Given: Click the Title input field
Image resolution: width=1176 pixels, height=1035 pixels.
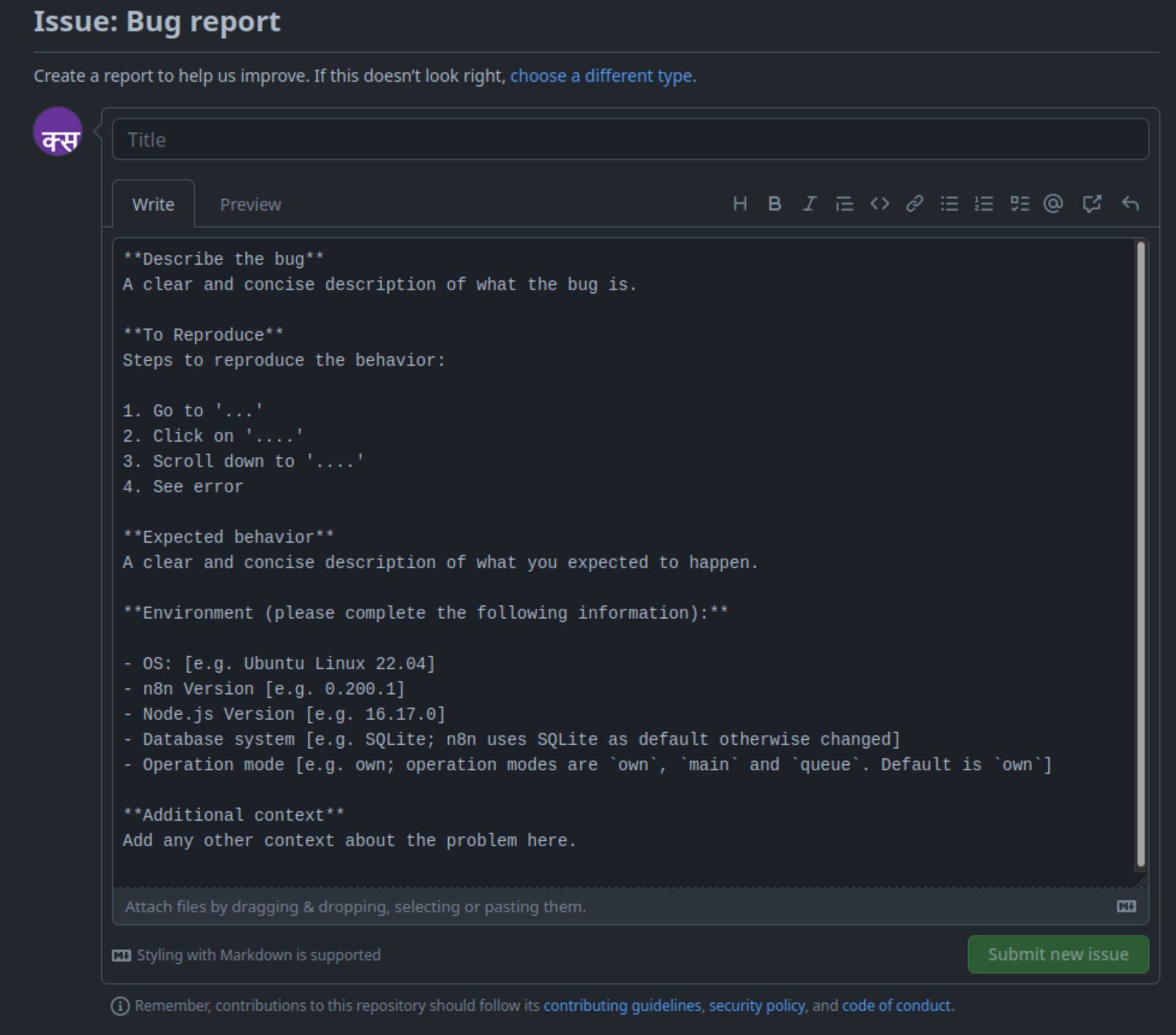Looking at the screenshot, I should coord(628,138).
